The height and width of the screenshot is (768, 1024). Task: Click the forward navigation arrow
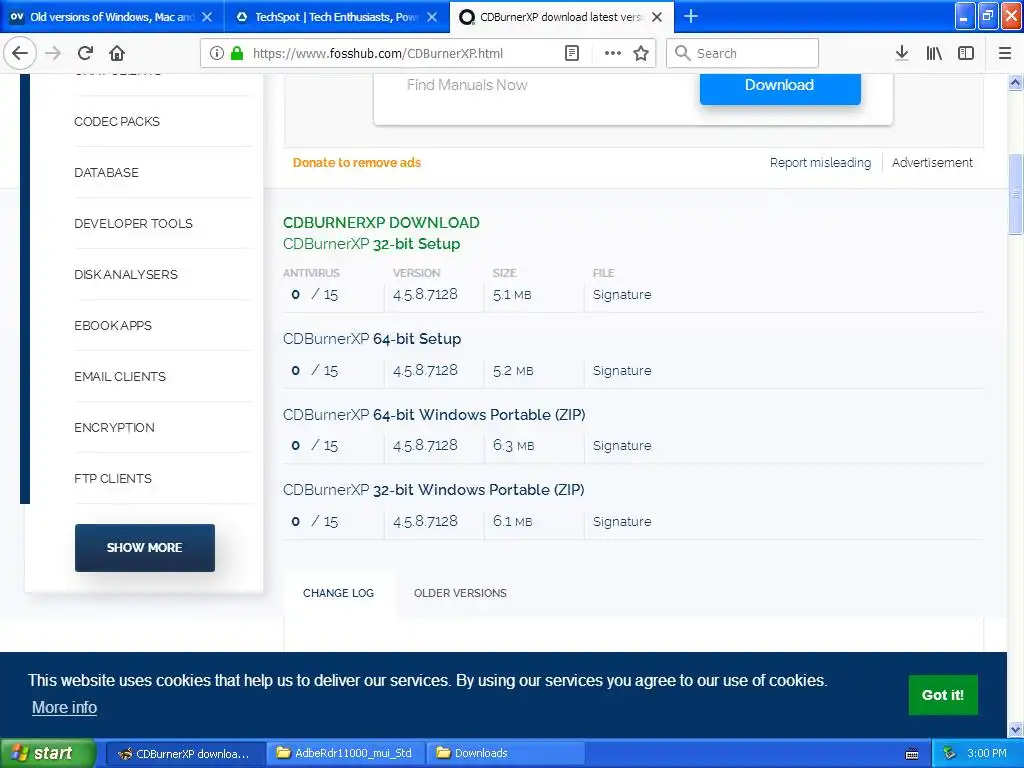(53, 54)
